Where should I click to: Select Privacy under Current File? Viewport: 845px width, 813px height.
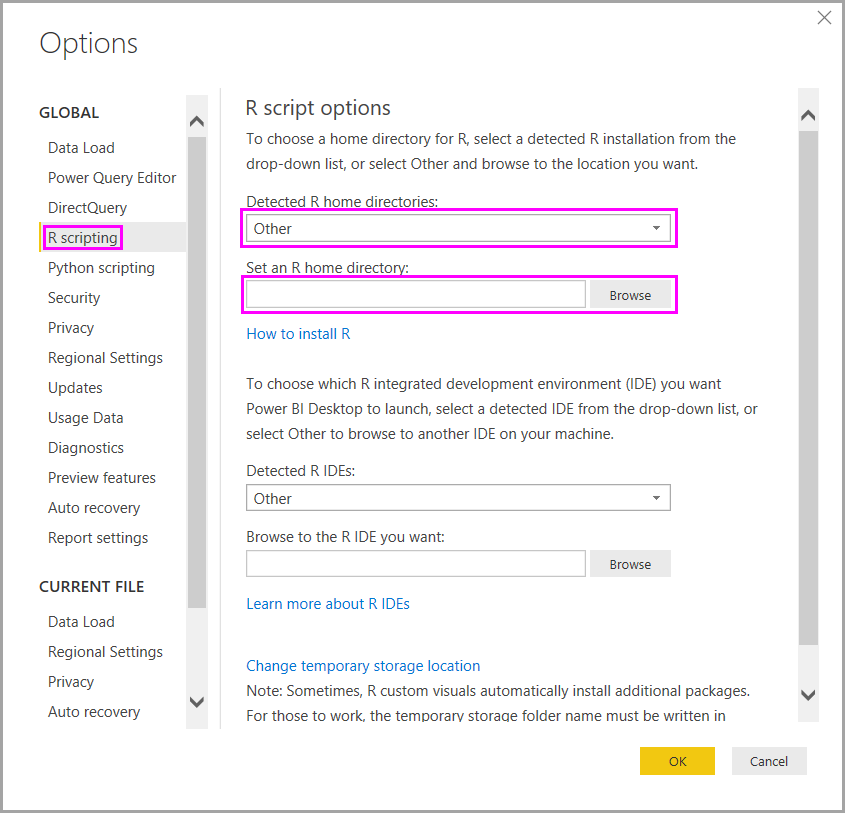tap(71, 681)
